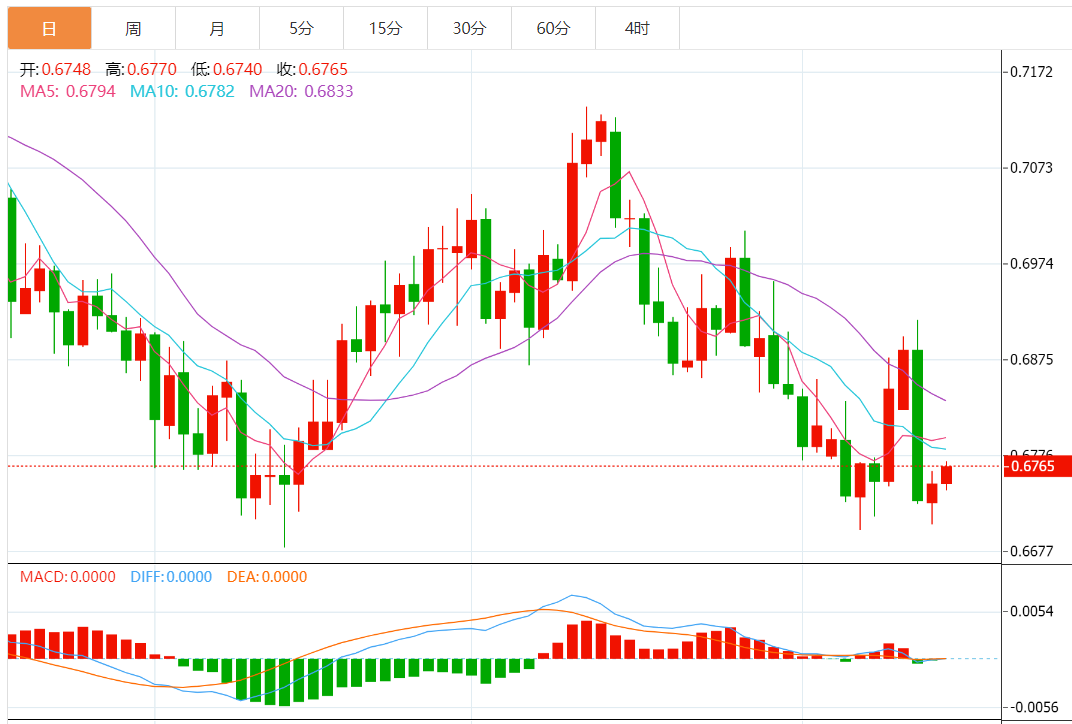Image resolution: width=1072 pixels, height=724 pixels.
Task: Click the 0.0054 MACD axis label
Action: point(1033,611)
